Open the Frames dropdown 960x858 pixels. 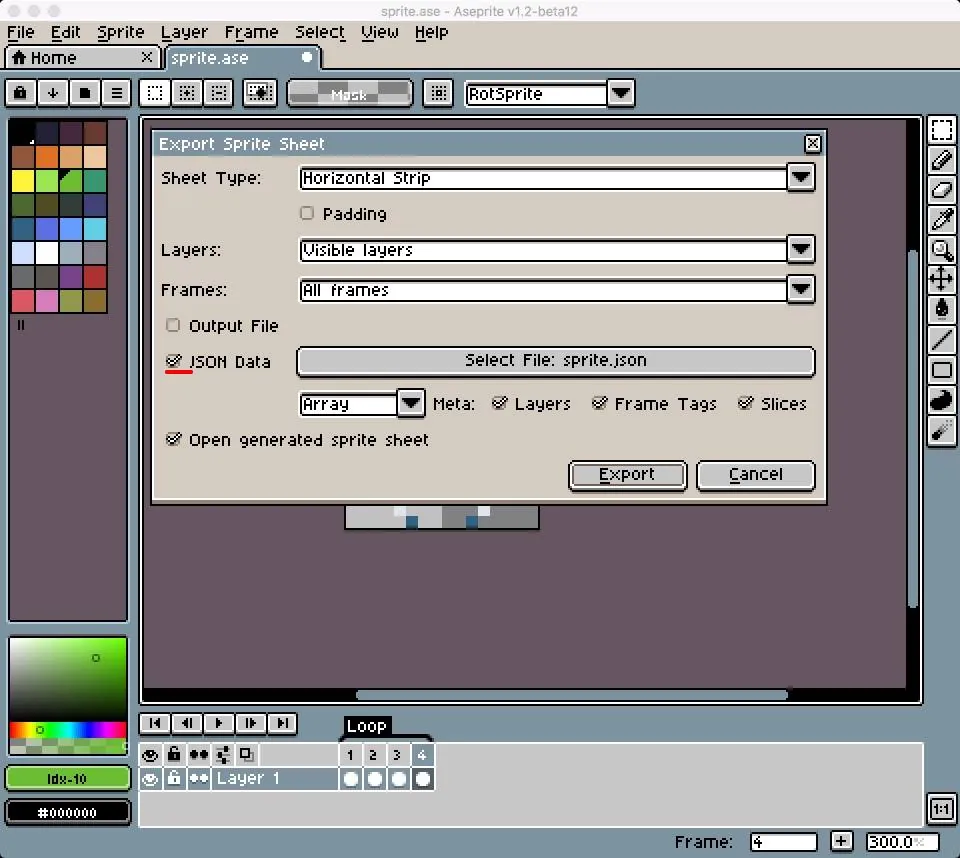coord(801,289)
